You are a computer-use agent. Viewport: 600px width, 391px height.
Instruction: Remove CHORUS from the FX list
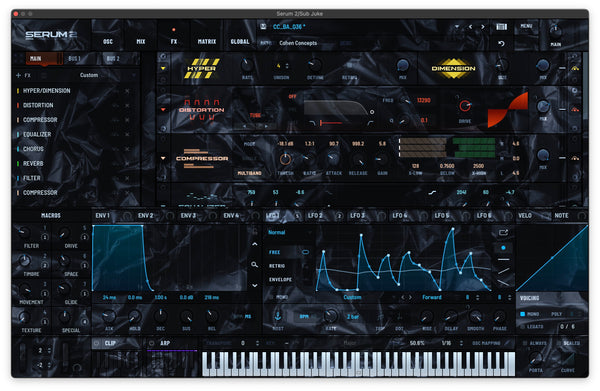tap(127, 149)
